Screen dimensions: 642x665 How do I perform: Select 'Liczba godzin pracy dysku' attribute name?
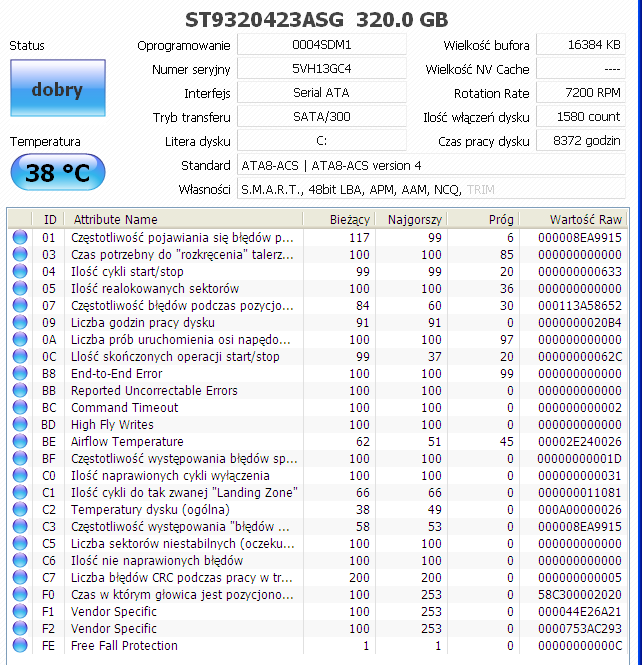point(142,322)
